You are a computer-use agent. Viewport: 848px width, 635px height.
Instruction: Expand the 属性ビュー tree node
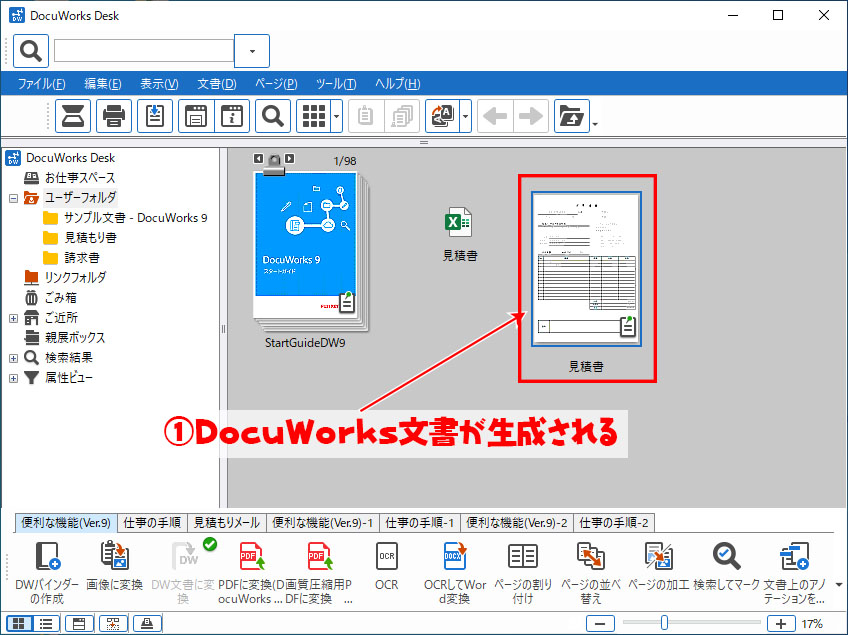pyautogui.click(x=14, y=379)
